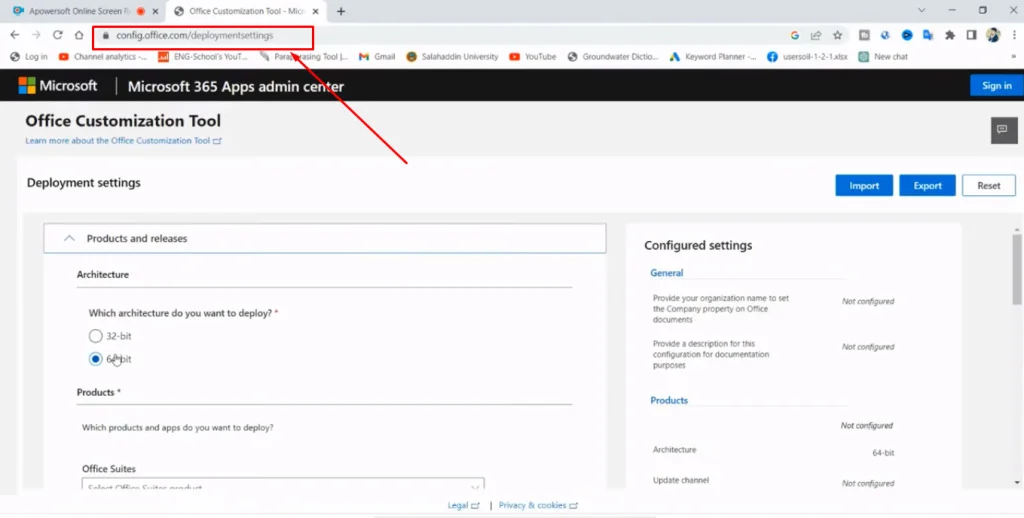Reload the page with the refresh icon
1024x518 pixels.
tap(57, 35)
